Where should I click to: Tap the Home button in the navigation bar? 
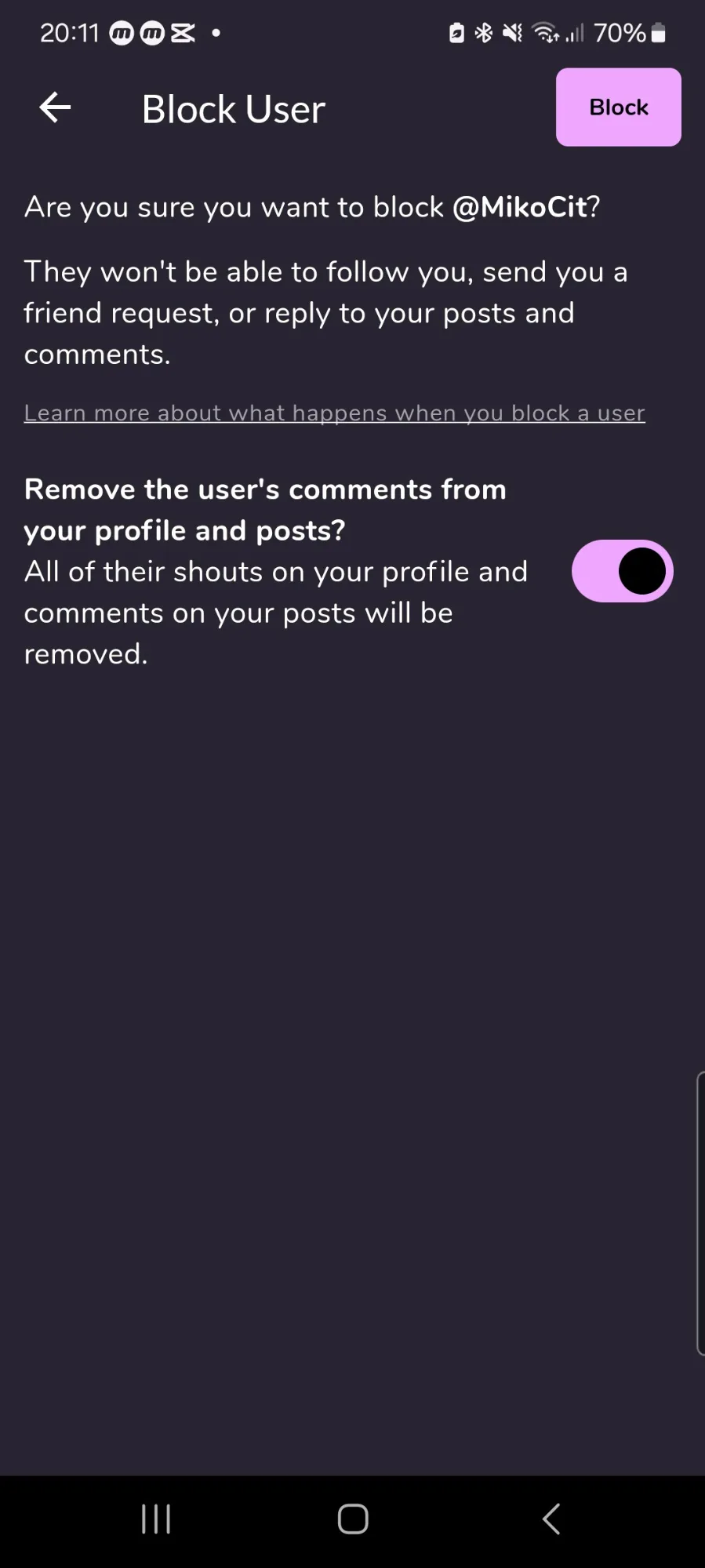click(x=353, y=1519)
